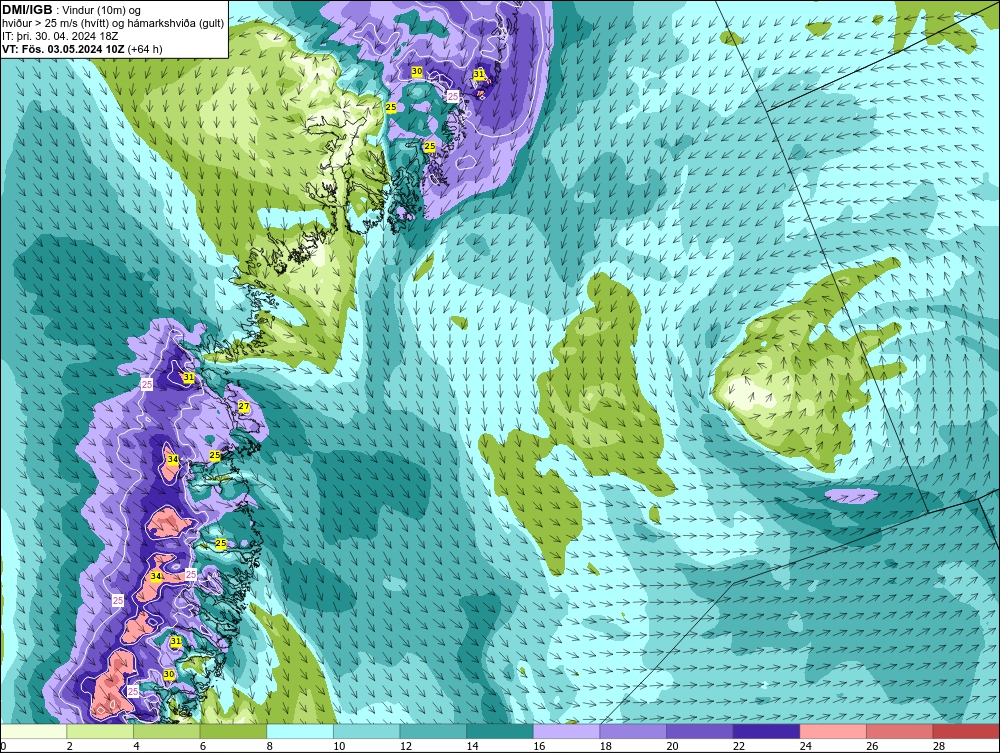Click the light salmon 24–26 m/s legend swatch

pyautogui.click(x=833, y=731)
